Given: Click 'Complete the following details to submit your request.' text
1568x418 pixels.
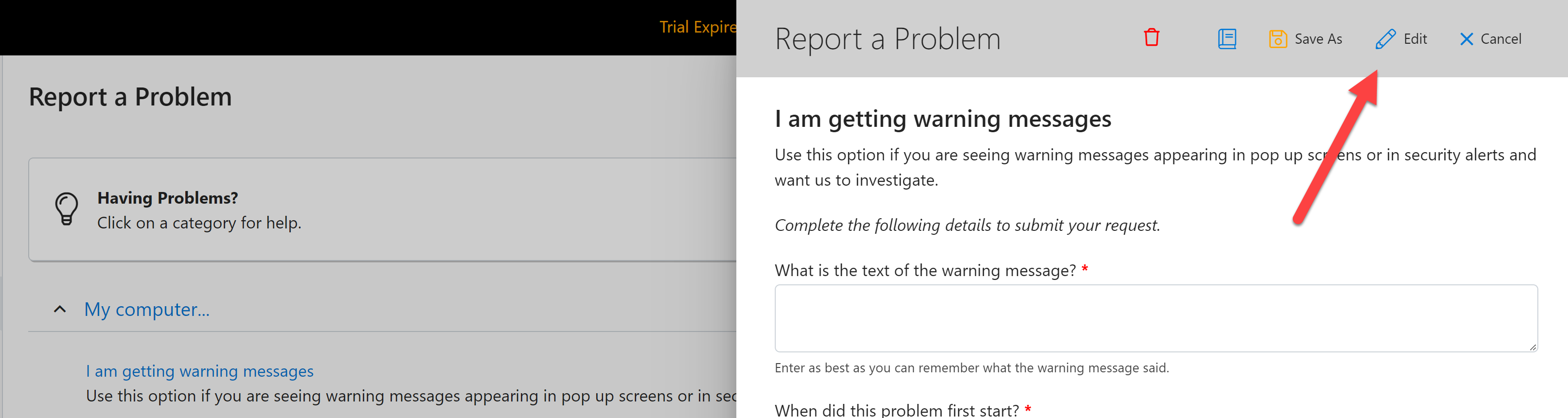Looking at the screenshot, I should [967, 225].
